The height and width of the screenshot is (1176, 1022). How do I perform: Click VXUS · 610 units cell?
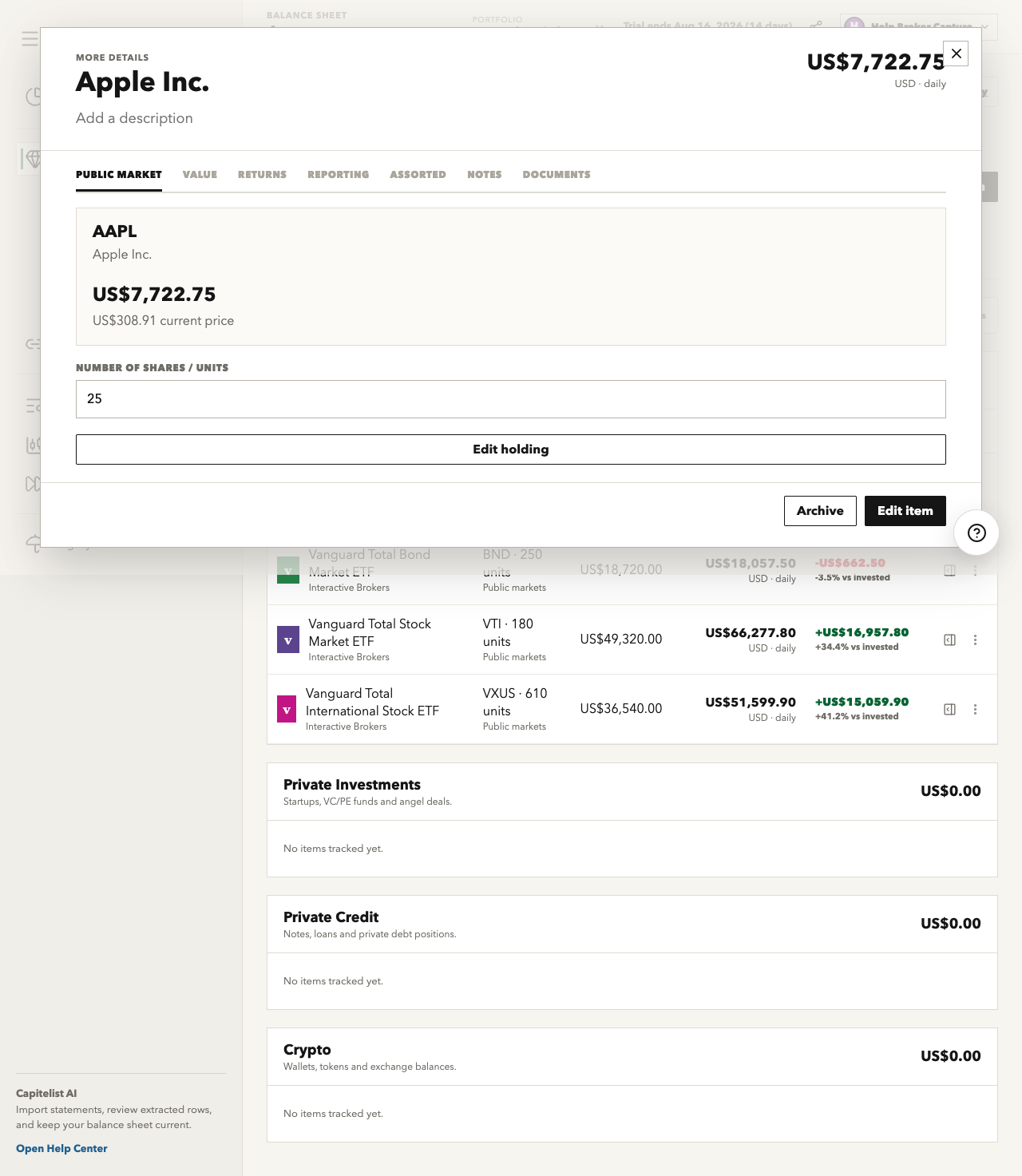tap(515, 702)
